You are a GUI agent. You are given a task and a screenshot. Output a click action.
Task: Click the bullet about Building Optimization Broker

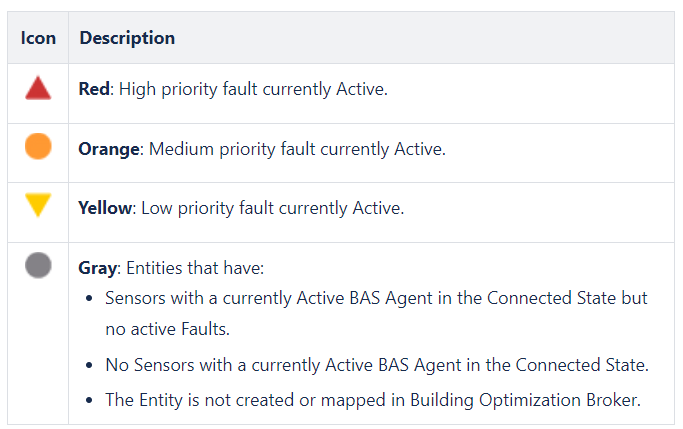coord(372,399)
